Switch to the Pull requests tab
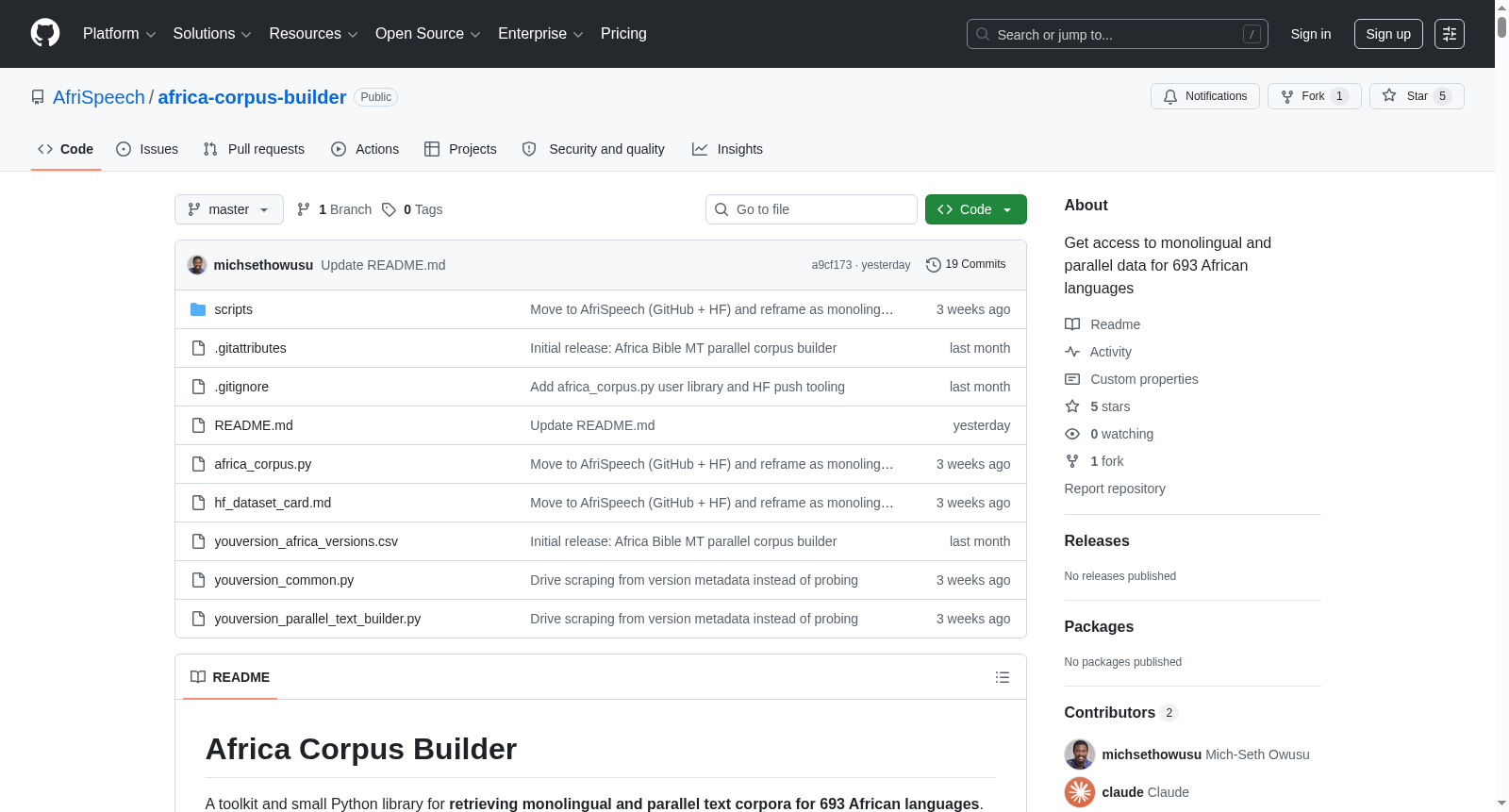 (x=254, y=149)
